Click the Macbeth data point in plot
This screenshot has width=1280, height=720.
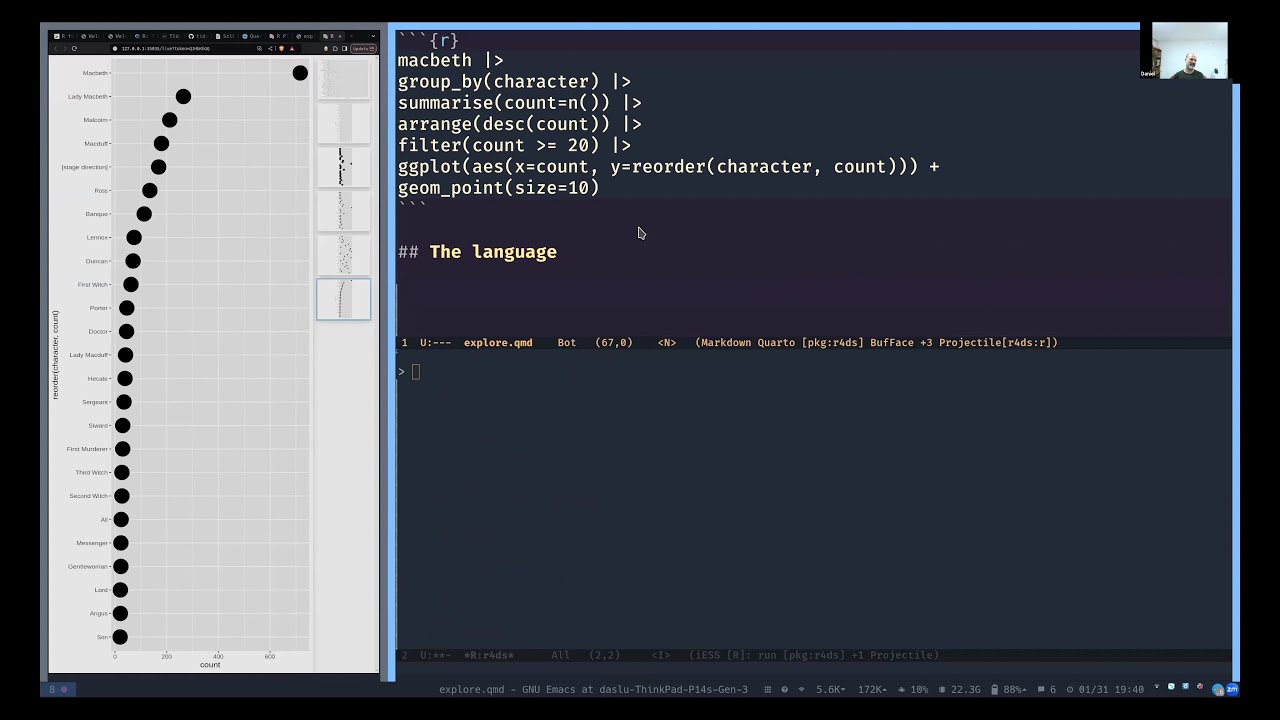(300, 73)
